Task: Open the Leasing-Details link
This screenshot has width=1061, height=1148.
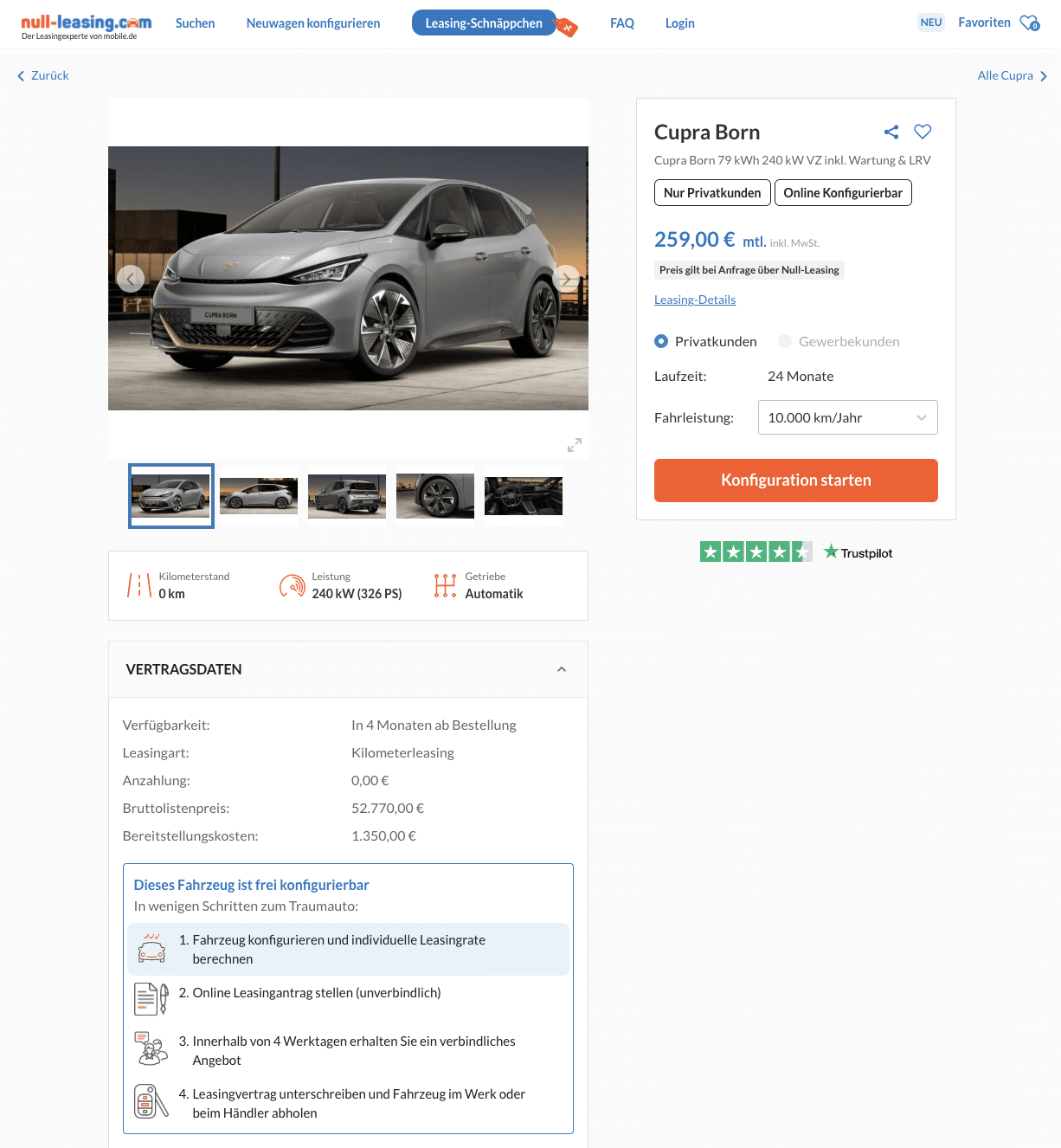Action: (x=695, y=300)
